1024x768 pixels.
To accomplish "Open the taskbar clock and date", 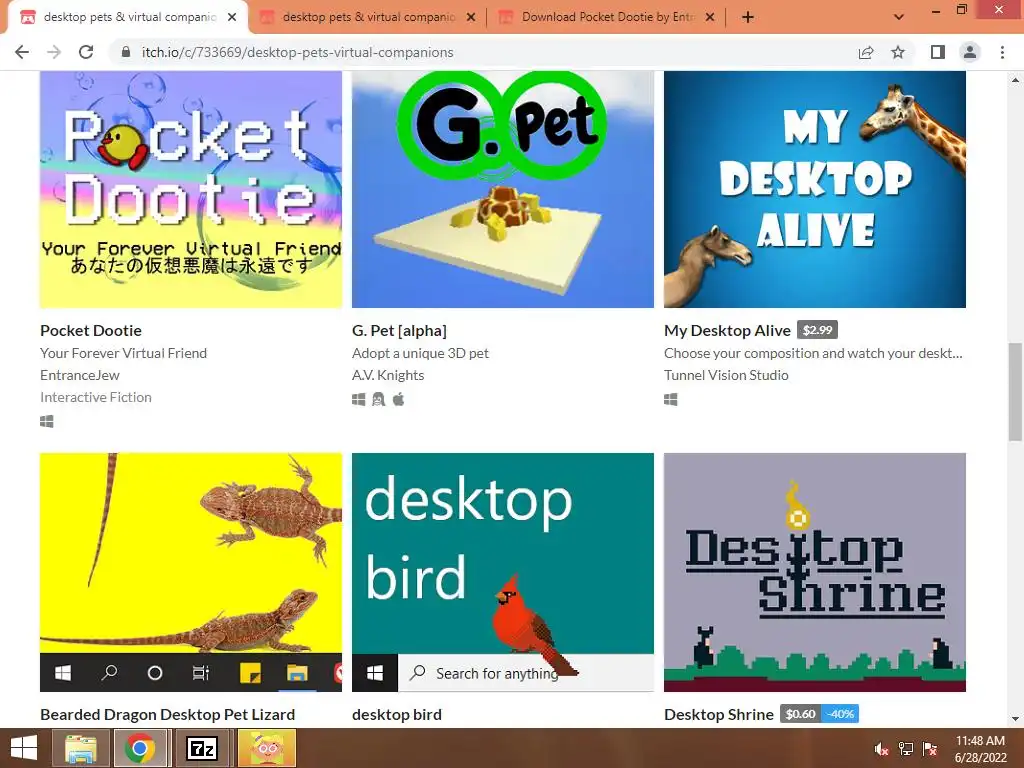I will point(980,749).
